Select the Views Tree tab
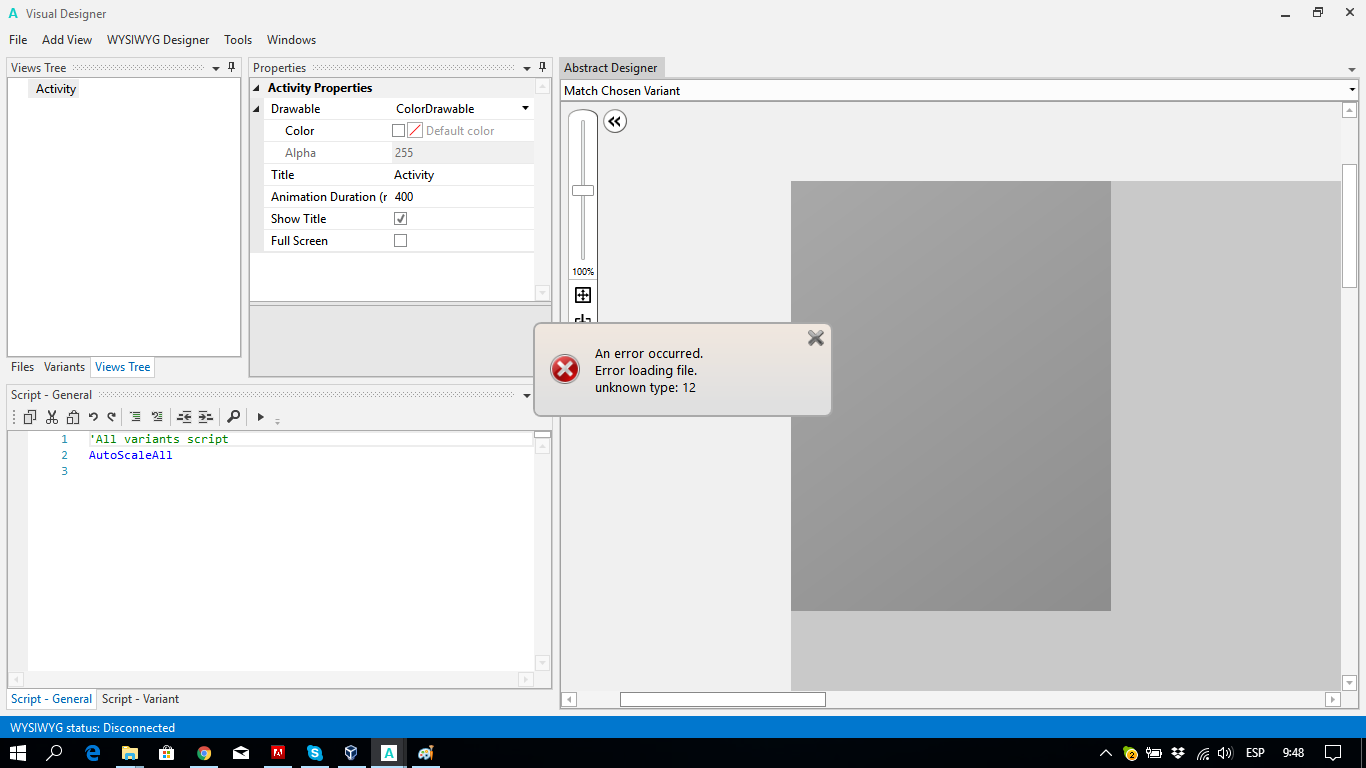The image size is (1366, 768). [x=123, y=367]
